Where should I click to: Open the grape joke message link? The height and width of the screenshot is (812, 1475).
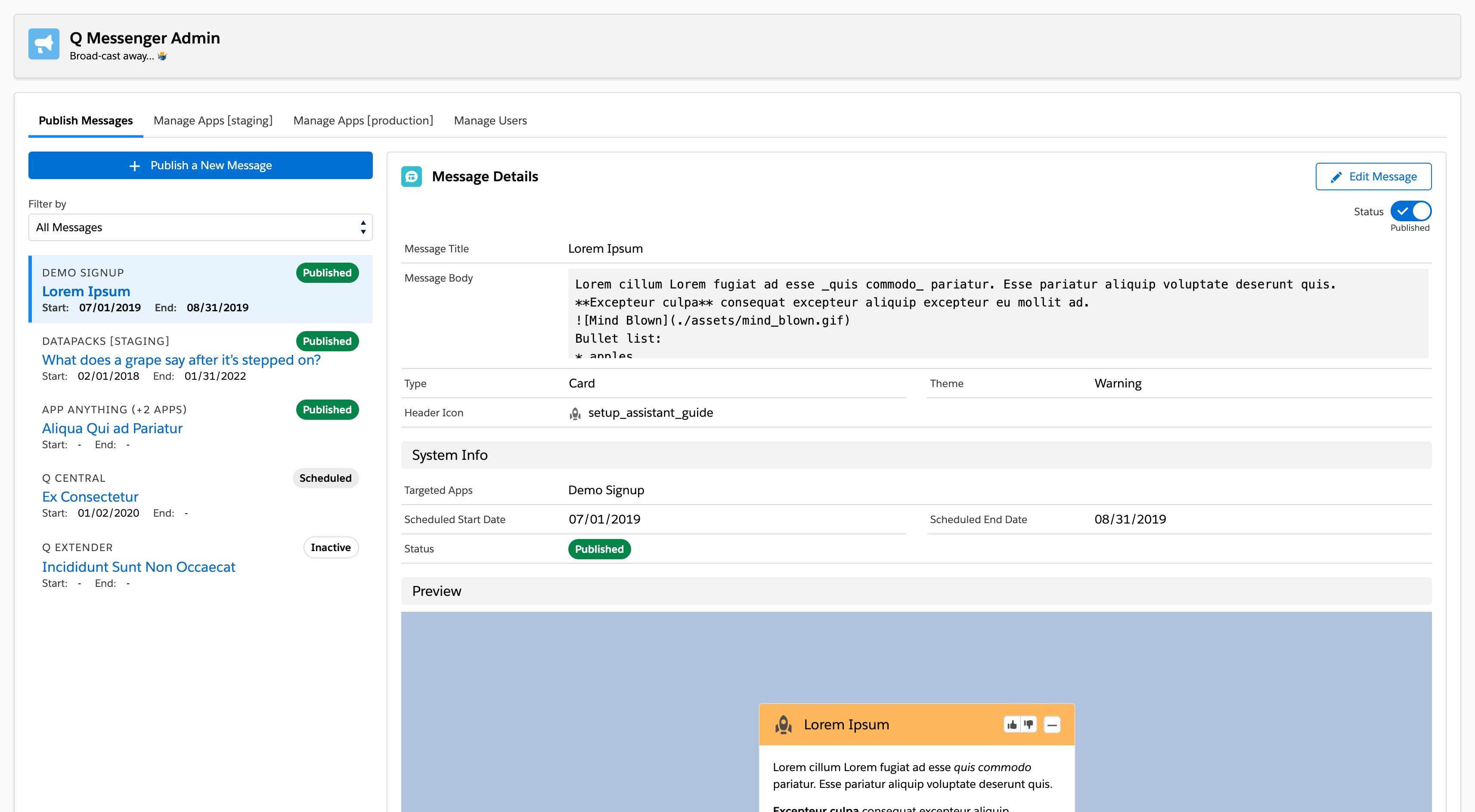(x=181, y=360)
